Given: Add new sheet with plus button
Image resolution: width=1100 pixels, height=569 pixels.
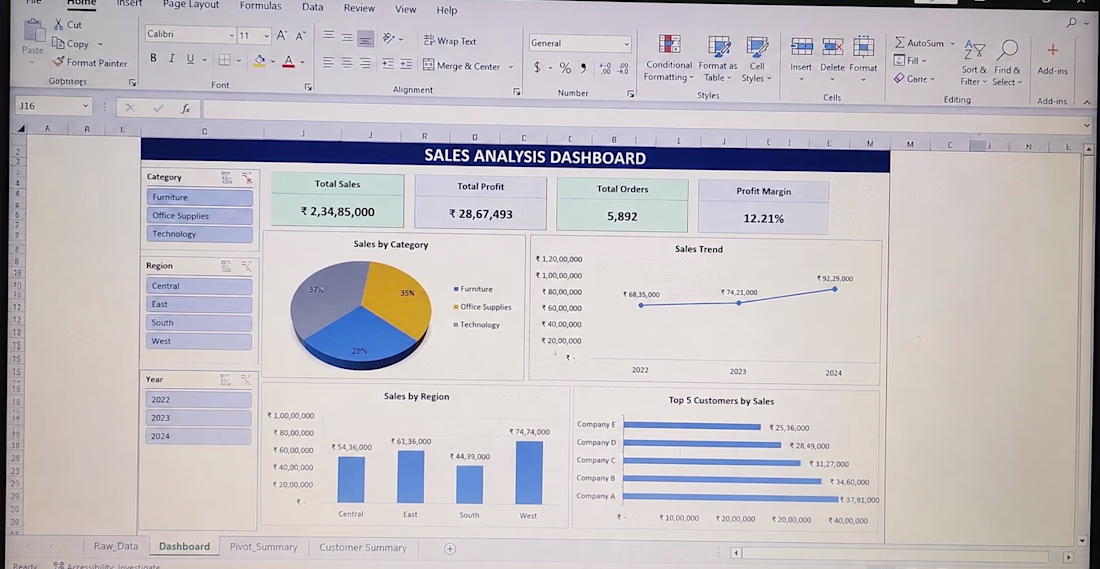Looking at the screenshot, I should pos(450,549).
